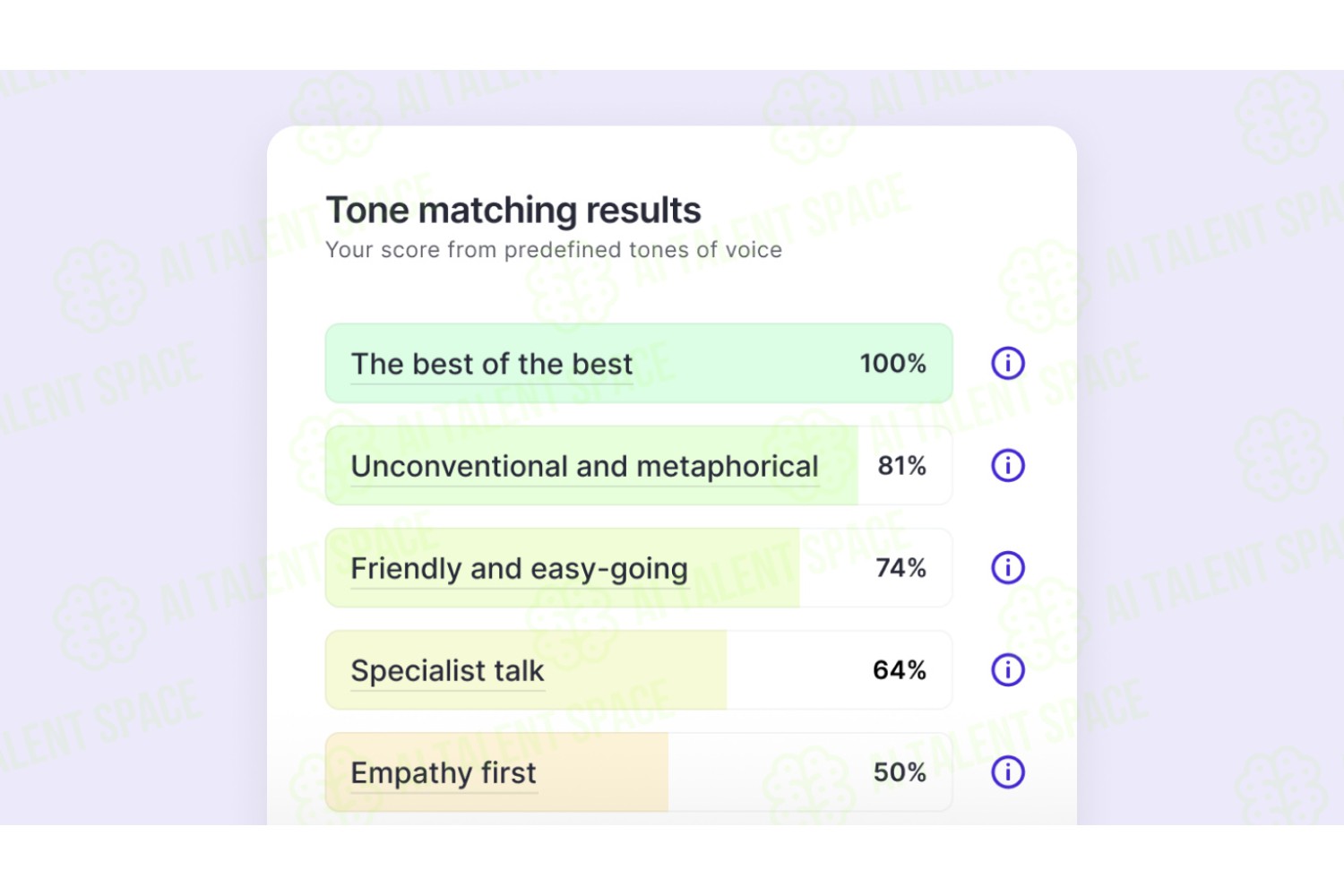Click the 64% score value
The height and width of the screenshot is (896, 1344).
coord(900,669)
